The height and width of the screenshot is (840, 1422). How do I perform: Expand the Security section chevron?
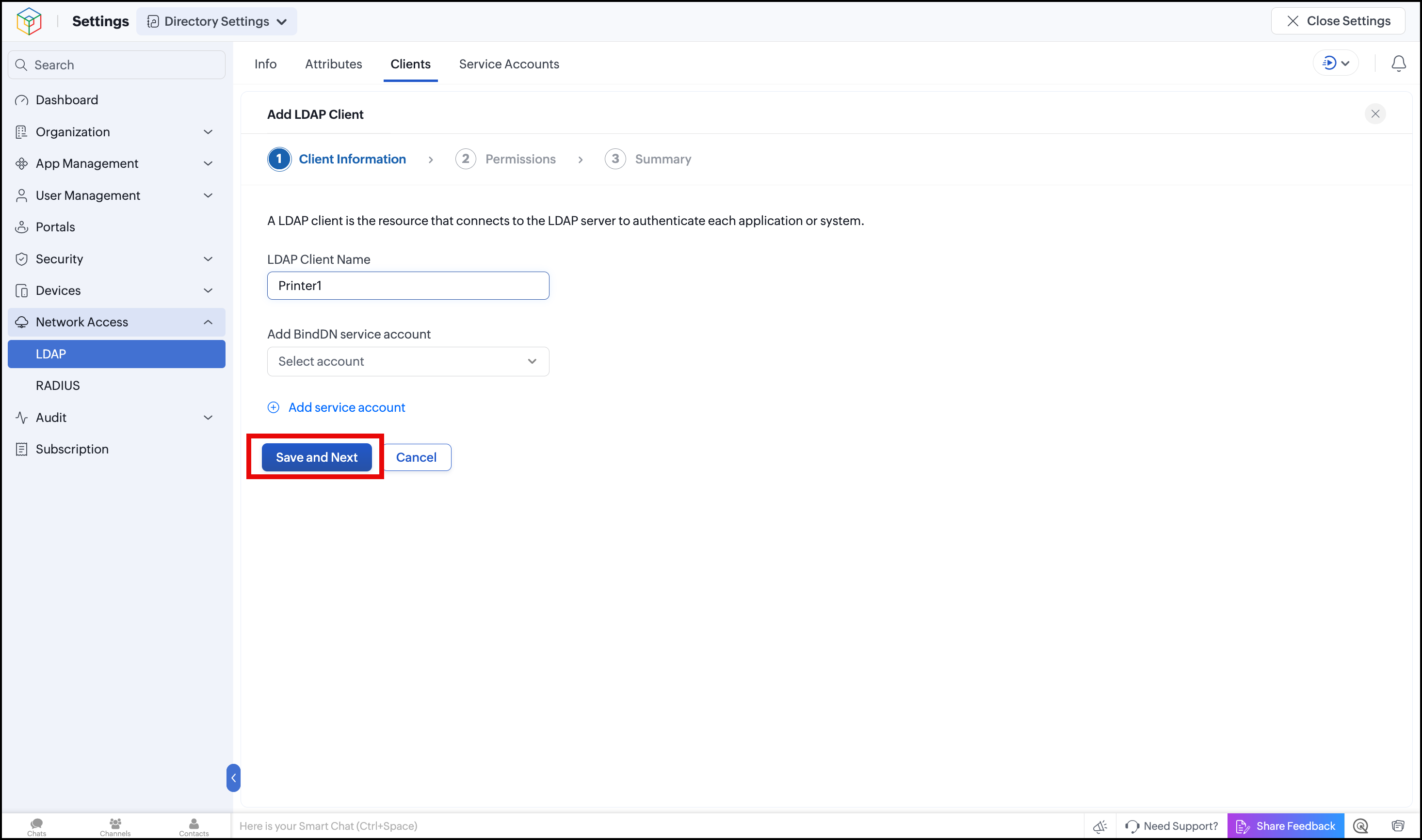(x=208, y=258)
